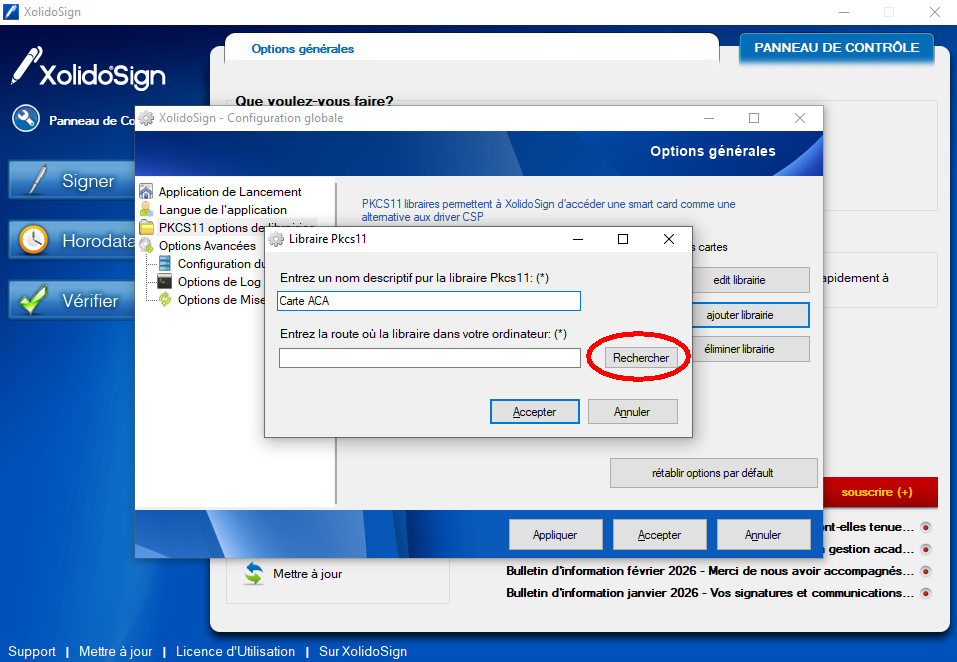Click the gear icon in Libraire Pkcs11 title

coord(276,239)
